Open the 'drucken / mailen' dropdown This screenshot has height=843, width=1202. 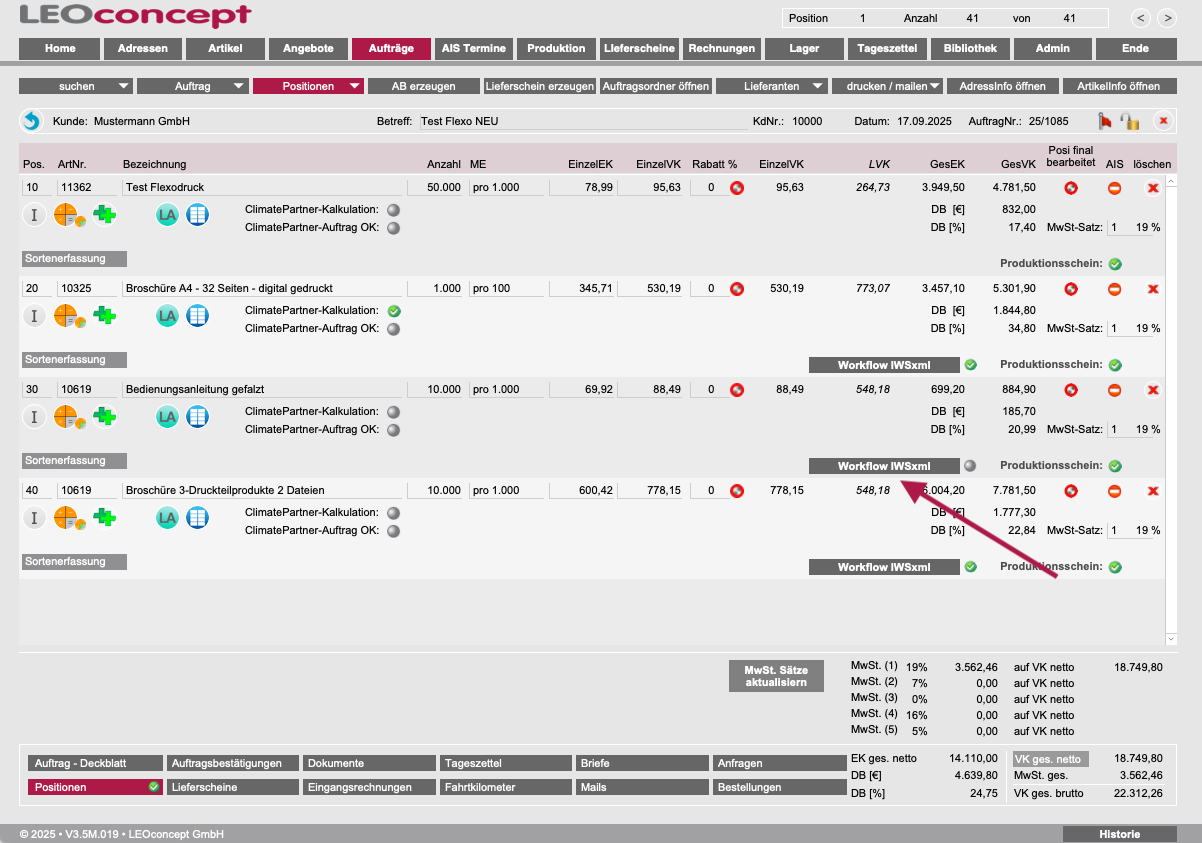tap(891, 86)
